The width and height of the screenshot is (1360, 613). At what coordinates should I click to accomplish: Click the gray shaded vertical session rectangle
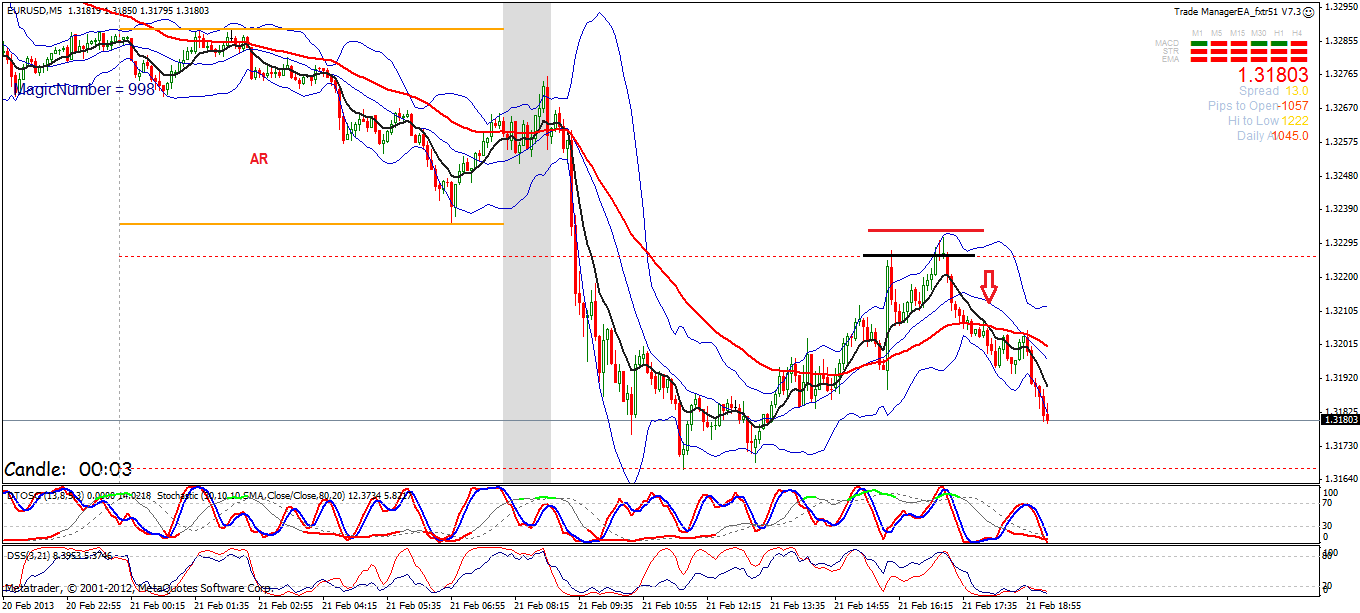[527, 243]
